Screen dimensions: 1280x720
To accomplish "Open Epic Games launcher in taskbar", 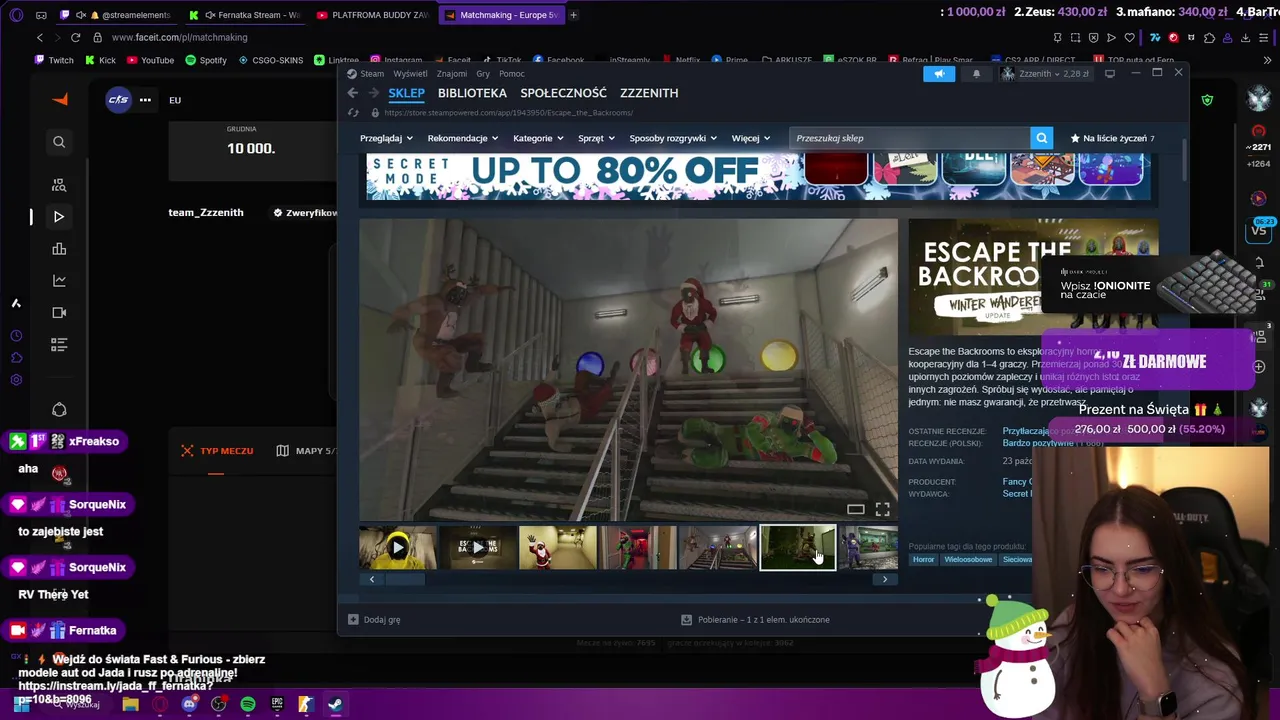I will pos(277,704).
